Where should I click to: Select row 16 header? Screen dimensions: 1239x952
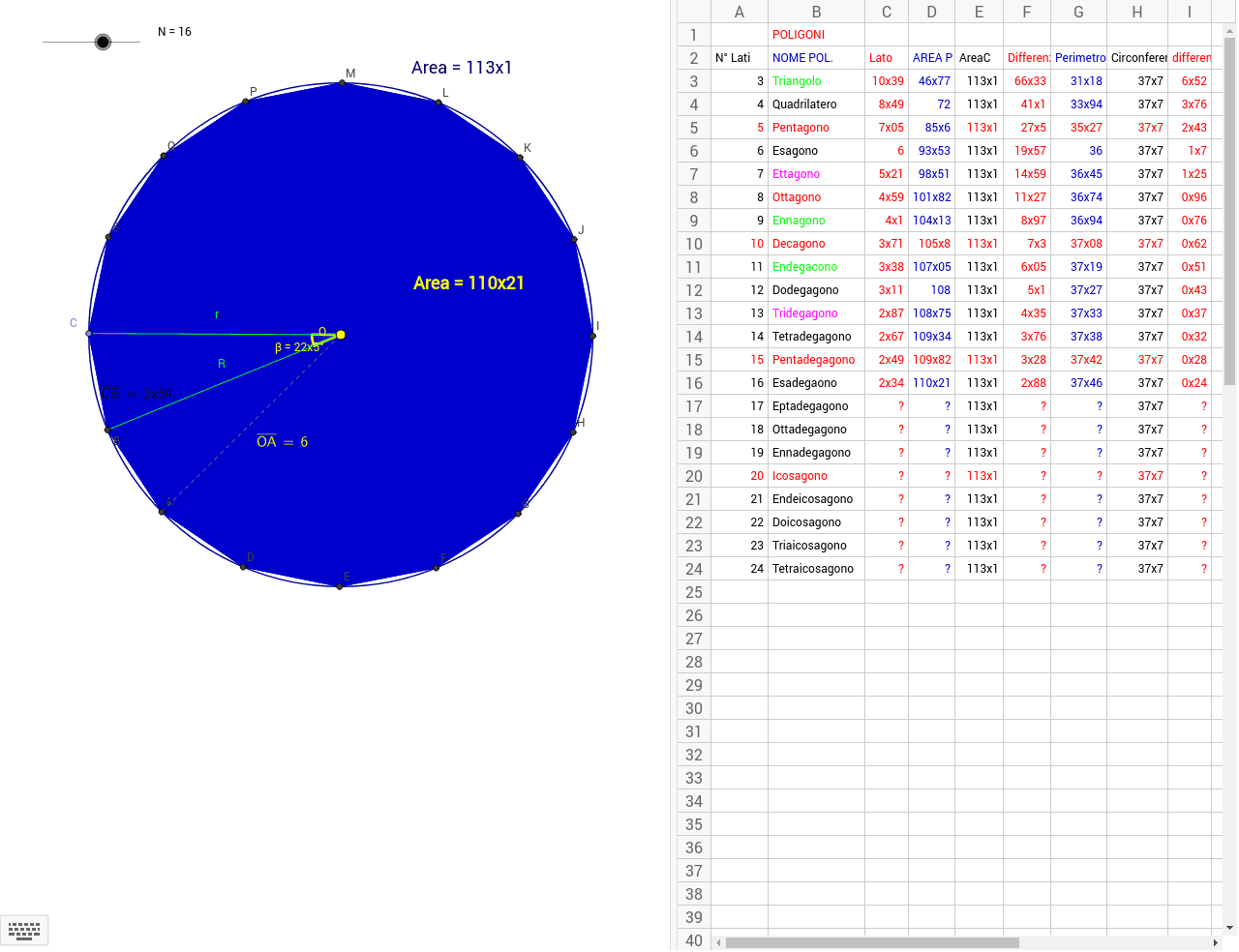click(694, 383)
